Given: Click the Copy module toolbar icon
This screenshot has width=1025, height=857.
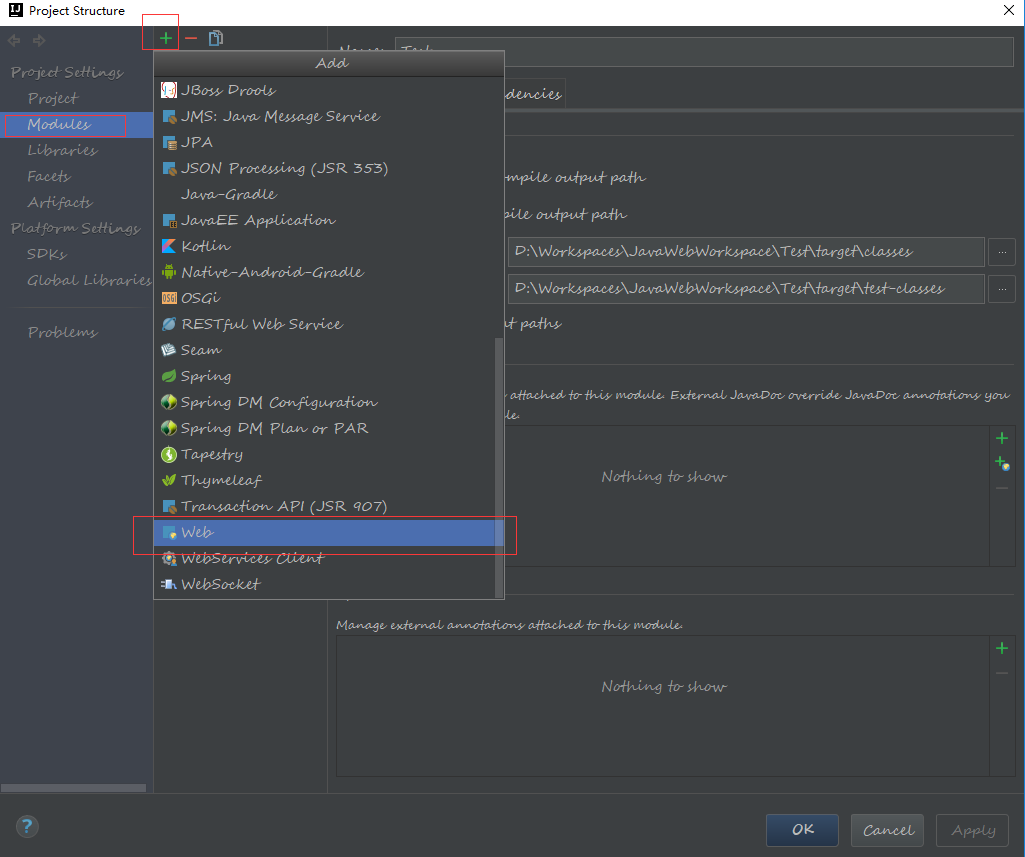Looking at the screenshot, I should pos(216,39).
